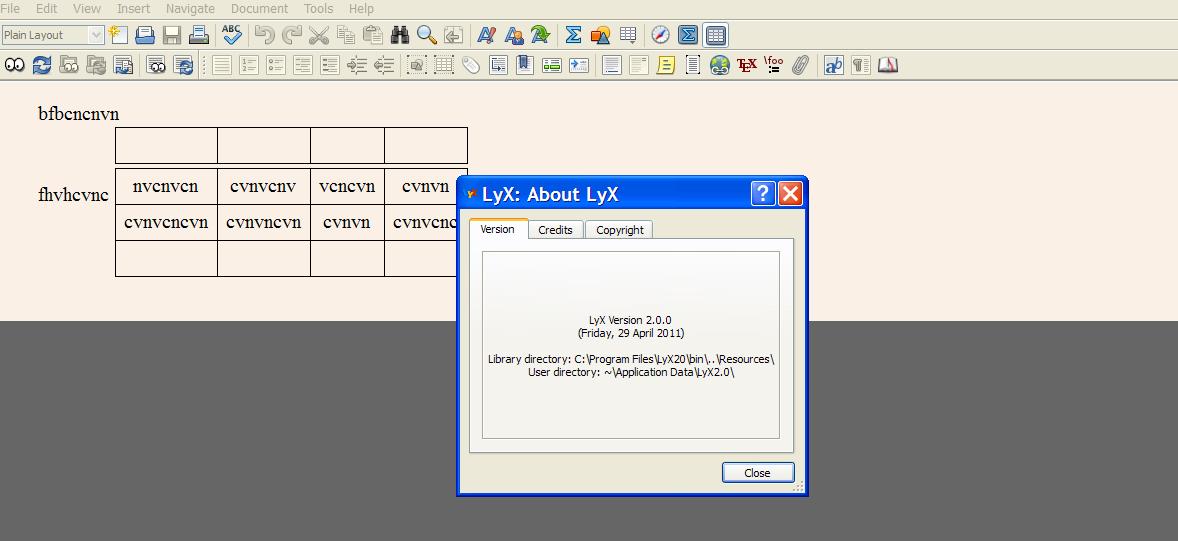Open advanced find magnifier icon
1178x541 pixels.
click(x=427, y=35)
